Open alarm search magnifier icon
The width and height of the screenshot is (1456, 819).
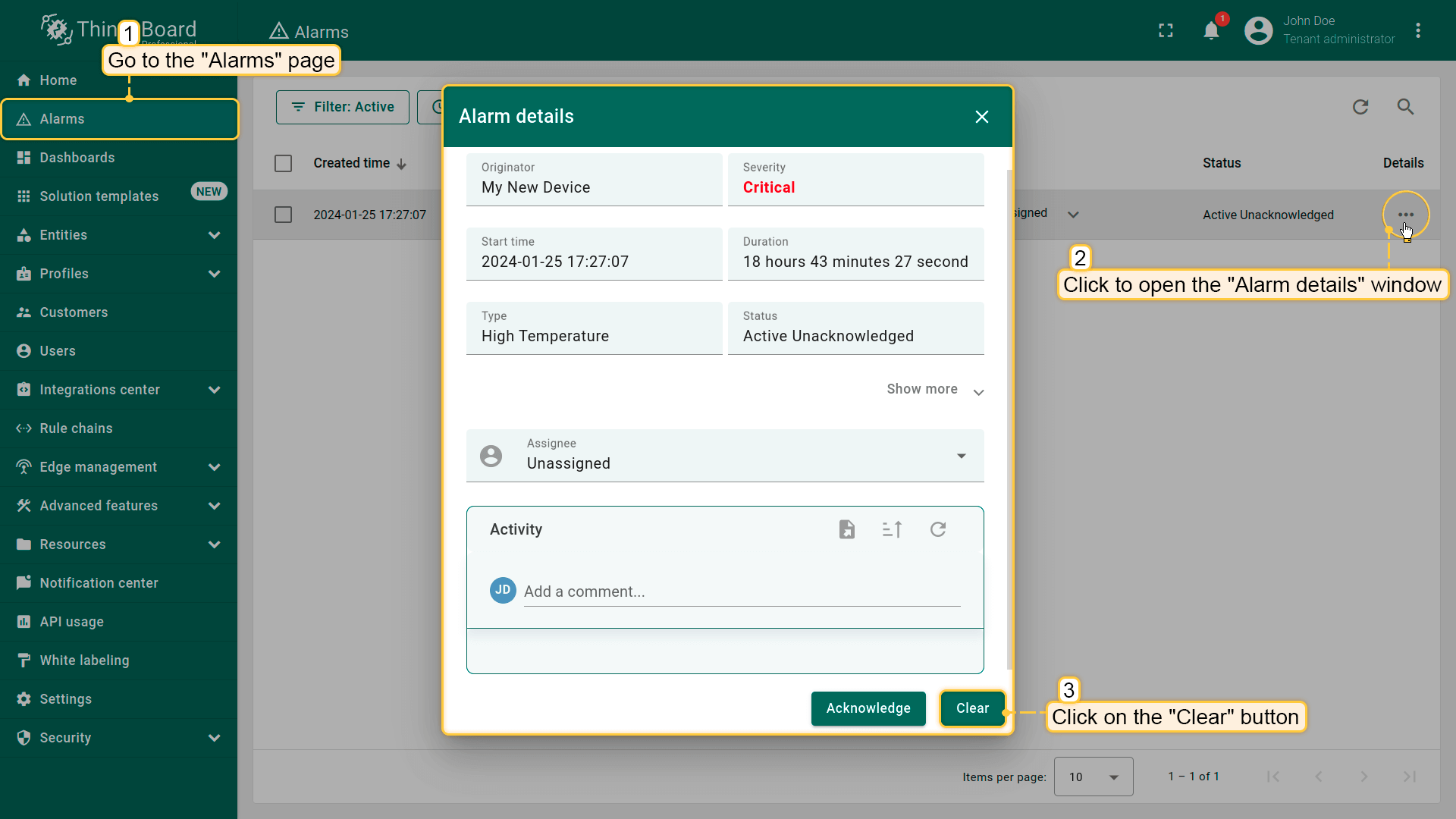point(1405,107)
